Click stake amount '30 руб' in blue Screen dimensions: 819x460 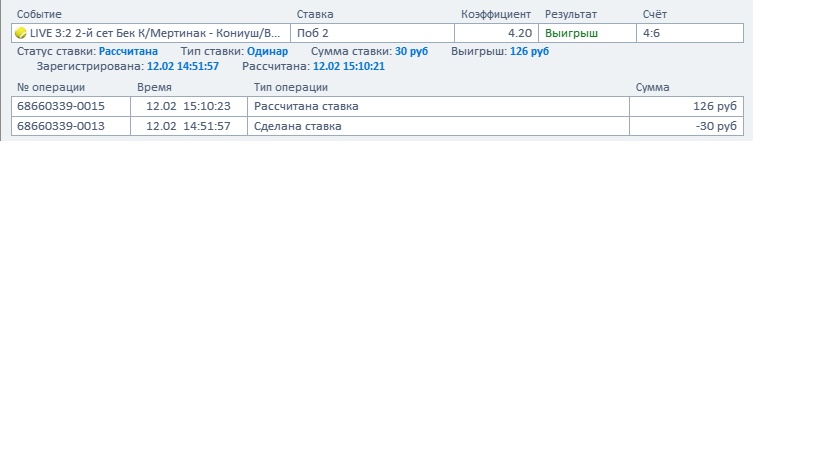411,51
